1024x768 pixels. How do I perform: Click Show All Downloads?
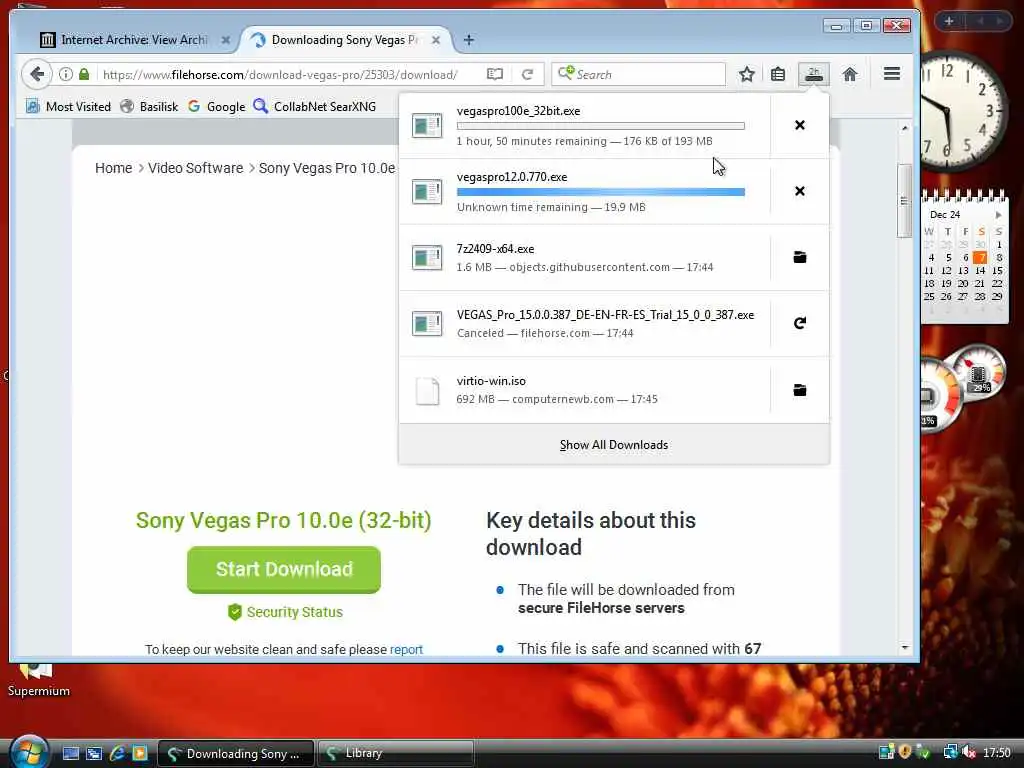pos(614,445)
